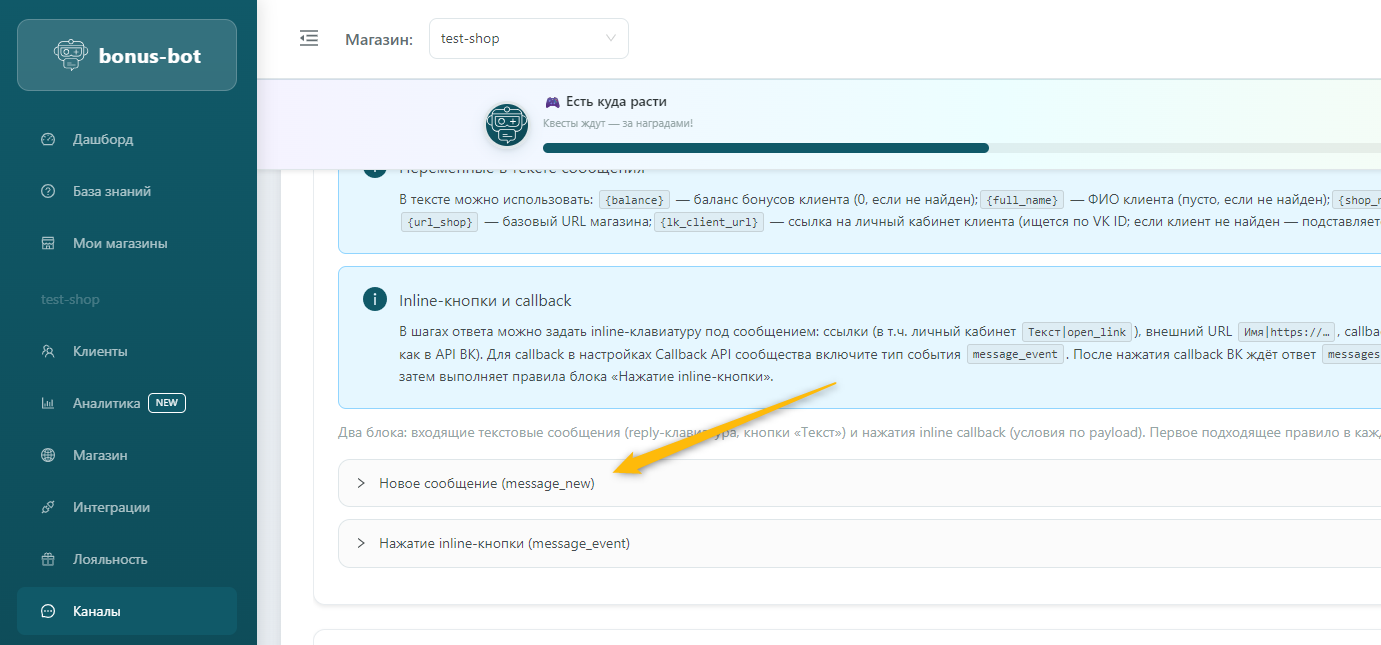
Task: Click the {url_shop} variable code tag
Action: (440, 222)
